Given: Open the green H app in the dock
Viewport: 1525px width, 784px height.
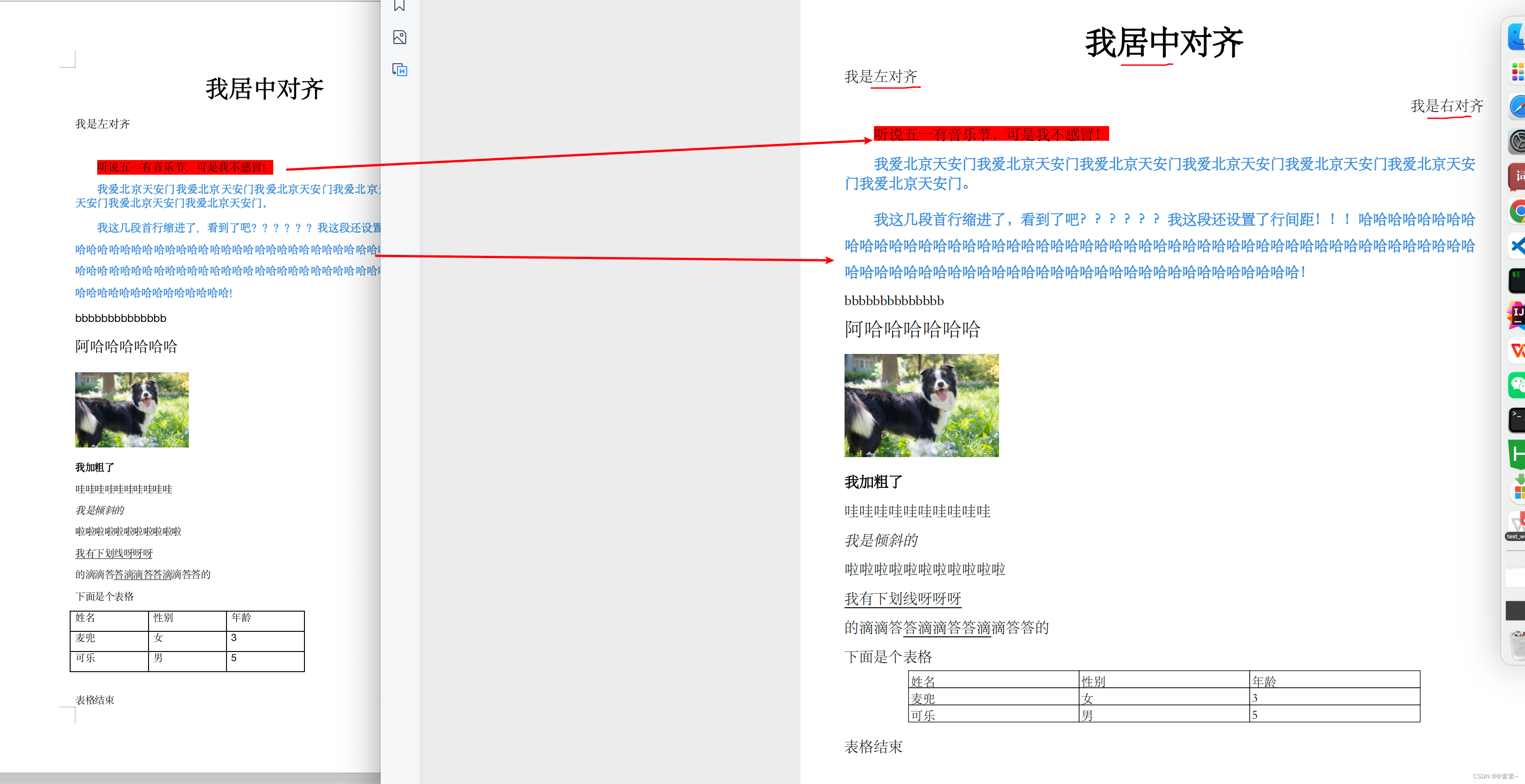Looking at the screenshot, I should [x=1517, y=454].
